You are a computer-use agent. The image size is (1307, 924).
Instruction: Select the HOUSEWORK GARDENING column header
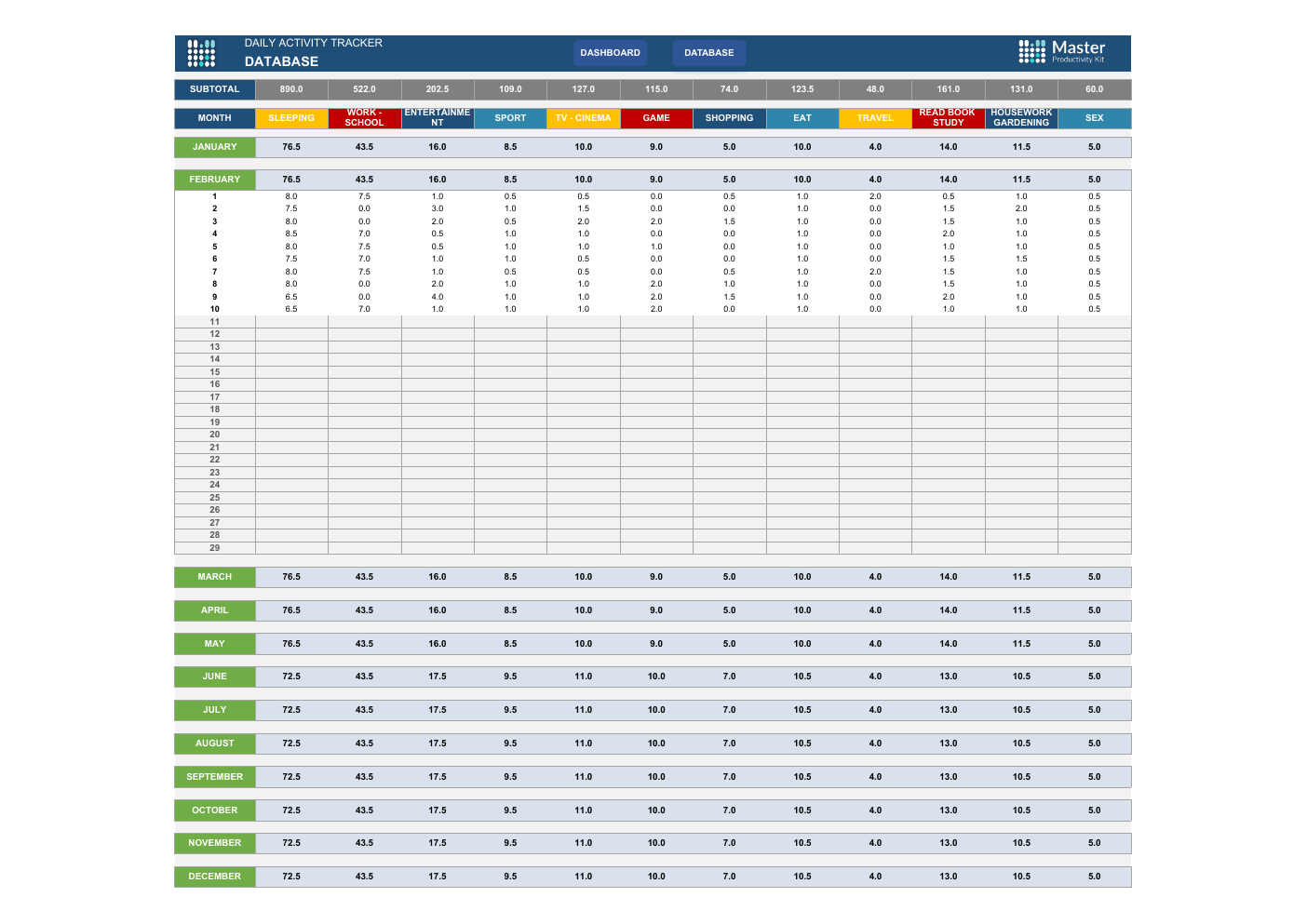(x=1021, y=118)
